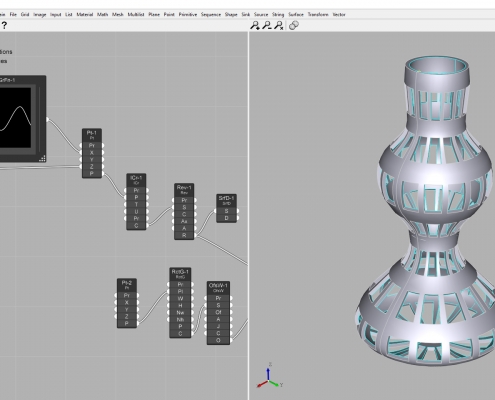
Task: Click the Nw row on the RctG-1 node
Action: pos(180,312)
